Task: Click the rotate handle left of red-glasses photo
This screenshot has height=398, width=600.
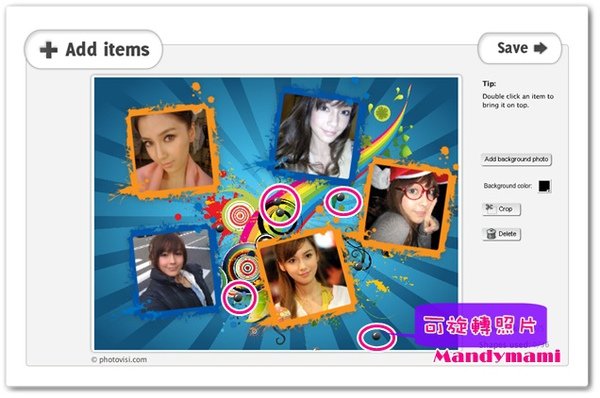Action: (340, 198)
